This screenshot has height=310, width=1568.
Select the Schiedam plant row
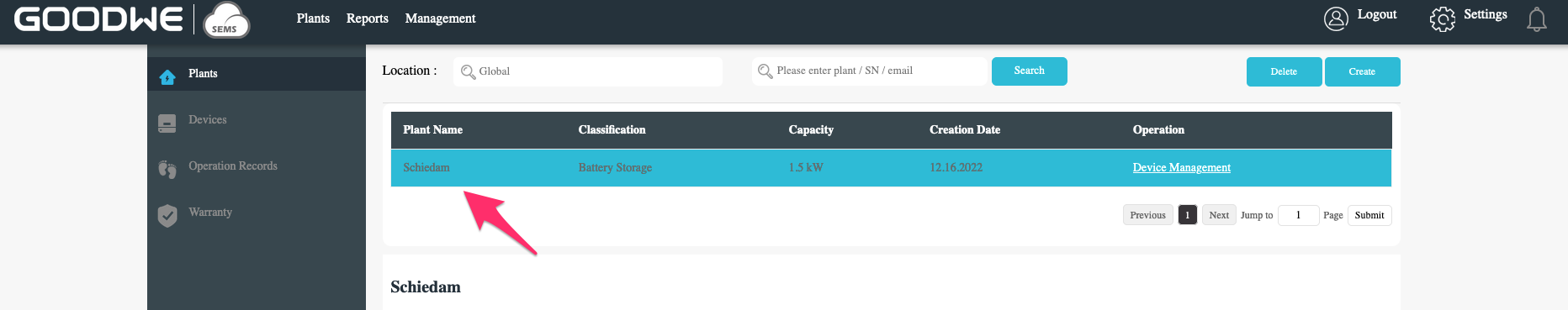pyautogui.click(x=891, y=168)
